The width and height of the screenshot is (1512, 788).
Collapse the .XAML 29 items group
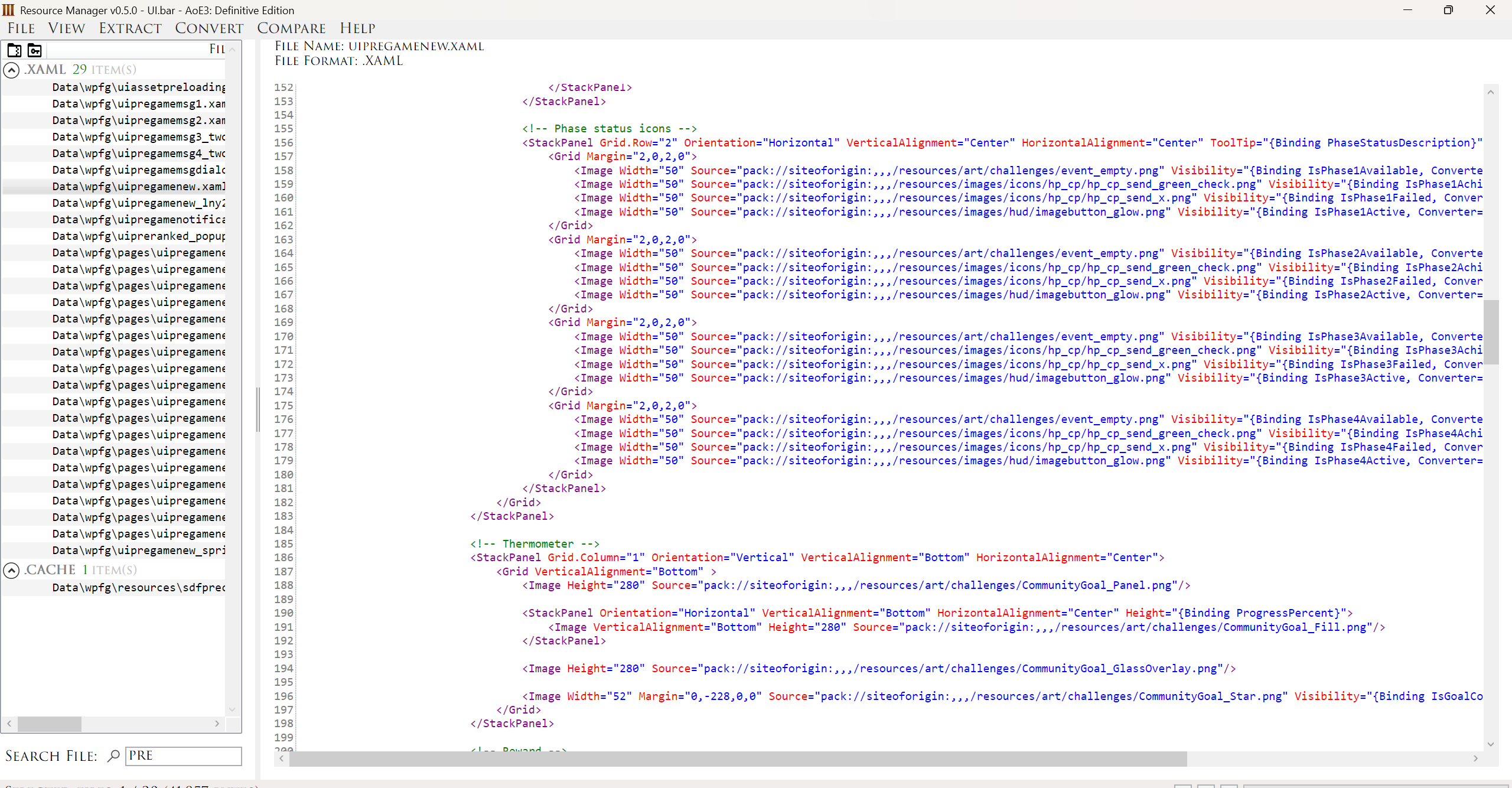pyautogui.click(x=11, y=70)
